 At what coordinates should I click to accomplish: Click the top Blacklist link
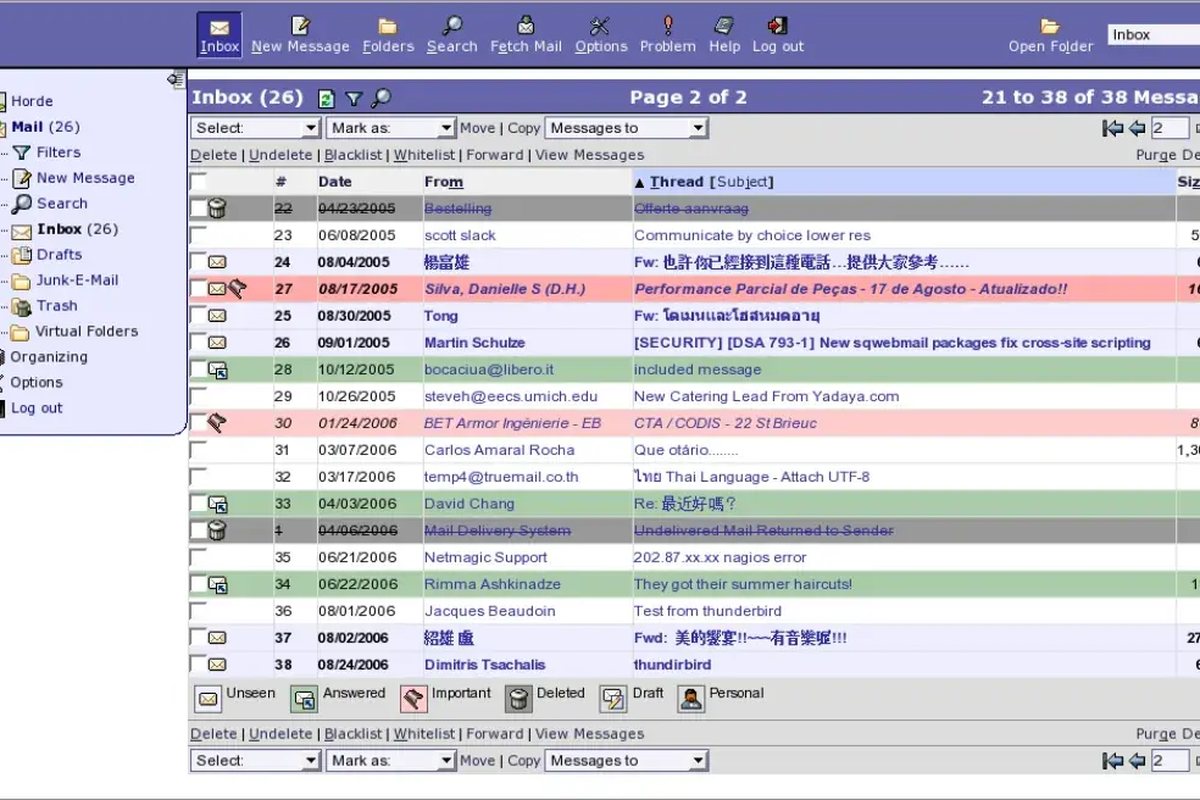point(353,155)
